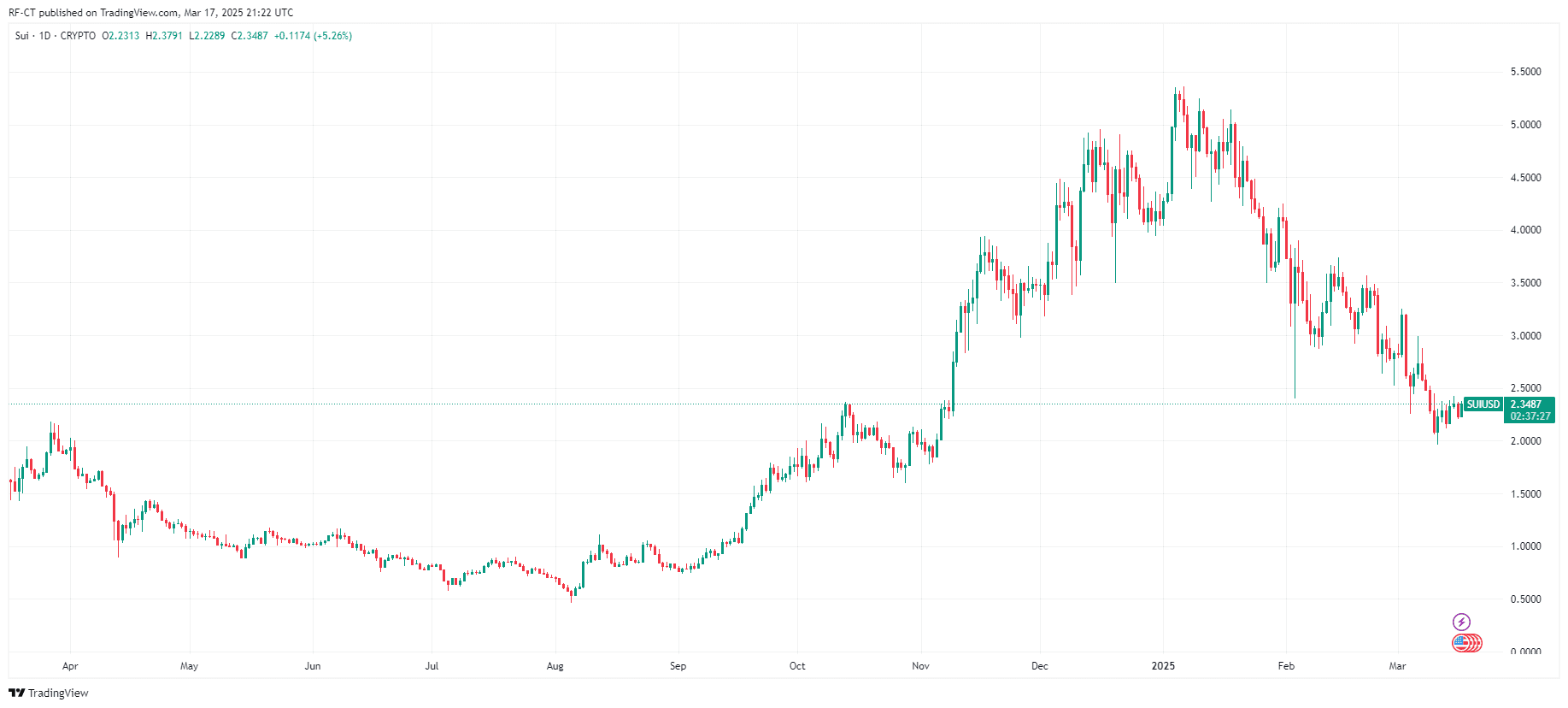Click the Oct label on time axis

pos(797,666)
